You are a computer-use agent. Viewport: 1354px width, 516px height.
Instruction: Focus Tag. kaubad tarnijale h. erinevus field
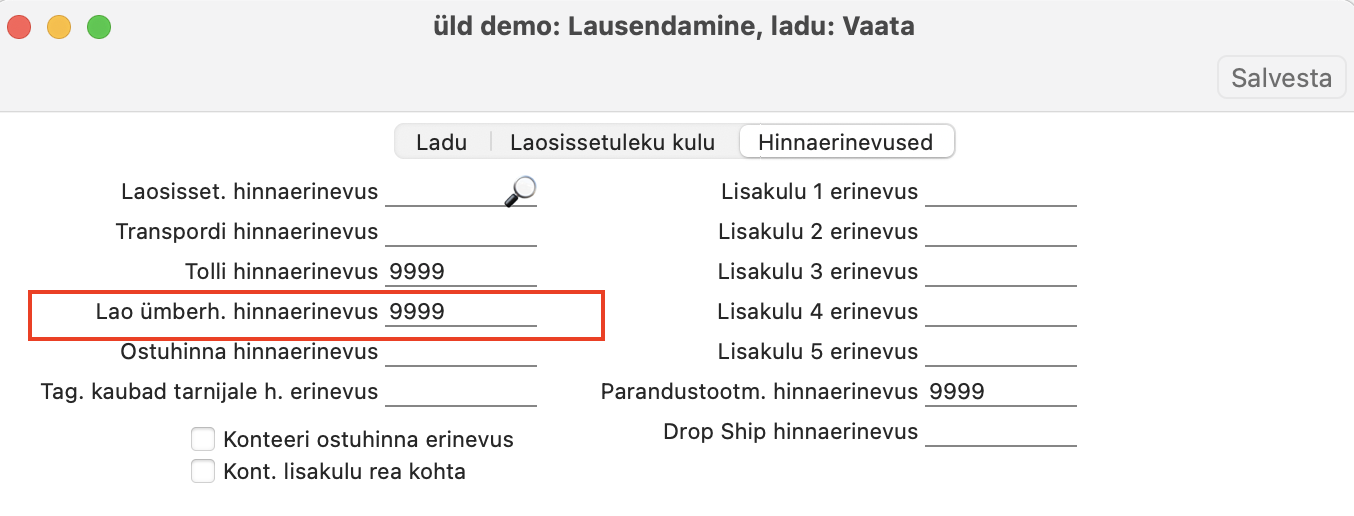click(x=460, y=392)
